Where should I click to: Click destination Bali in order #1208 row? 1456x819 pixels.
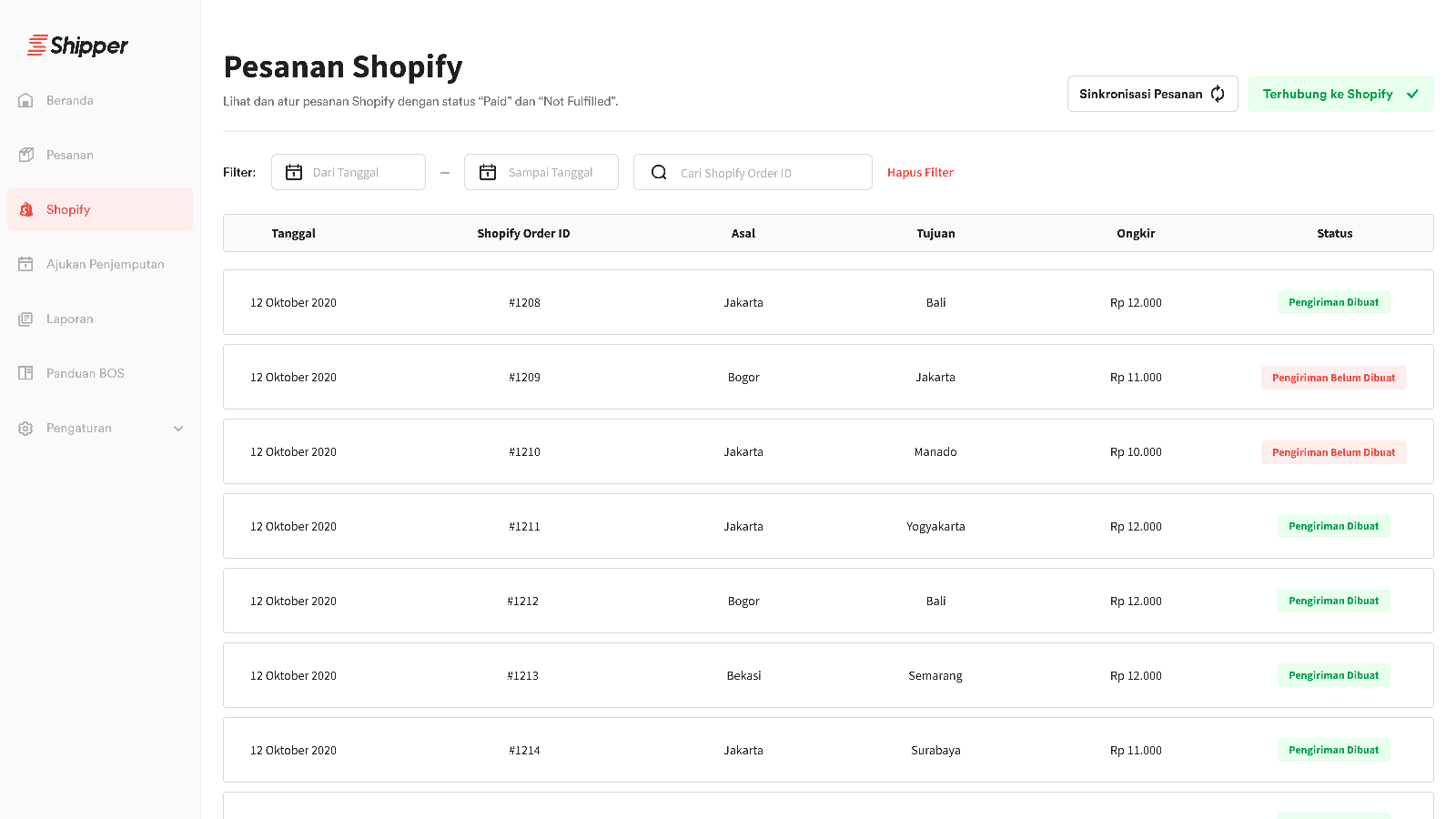pyautogui.click(x=935, y=302)
